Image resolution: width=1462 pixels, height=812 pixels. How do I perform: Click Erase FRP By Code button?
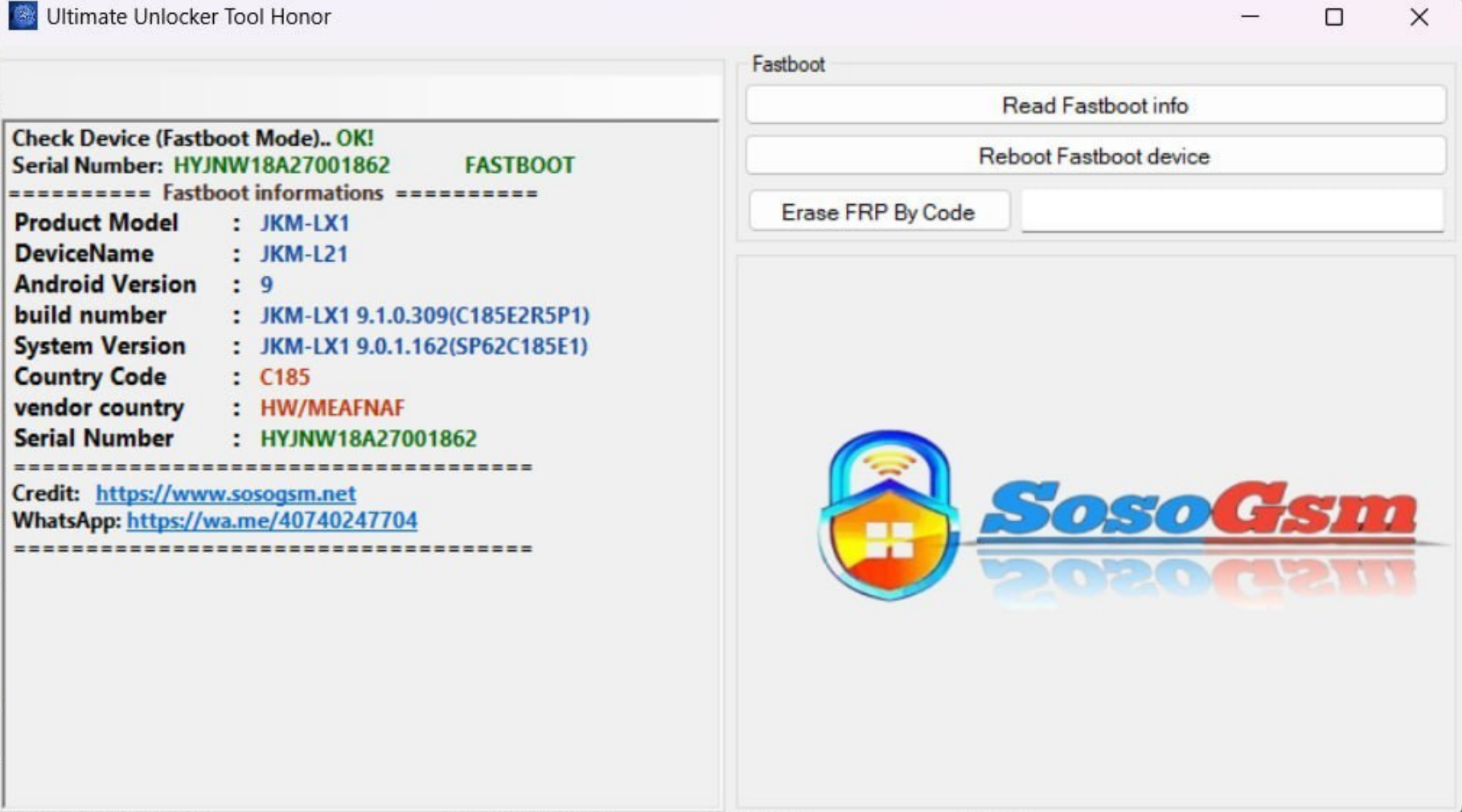[x=879, y=212]
